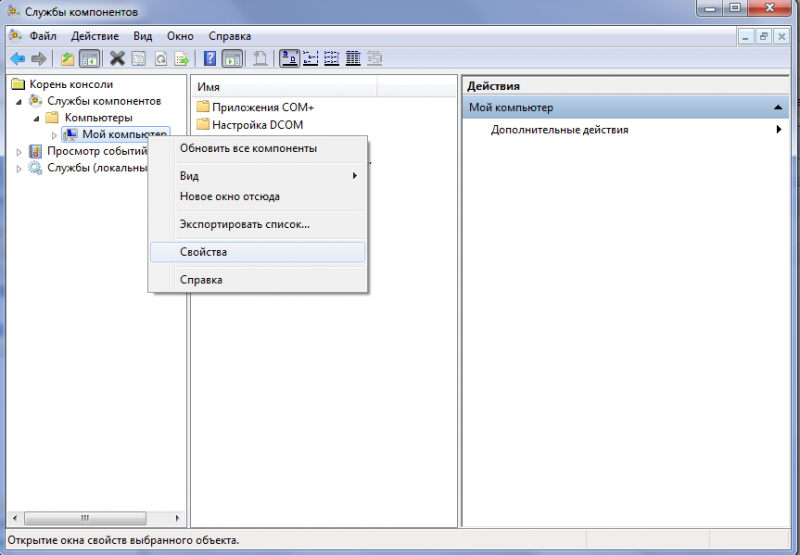
Task: Open the Справка menu in menu bar
Action: [230, 36]
